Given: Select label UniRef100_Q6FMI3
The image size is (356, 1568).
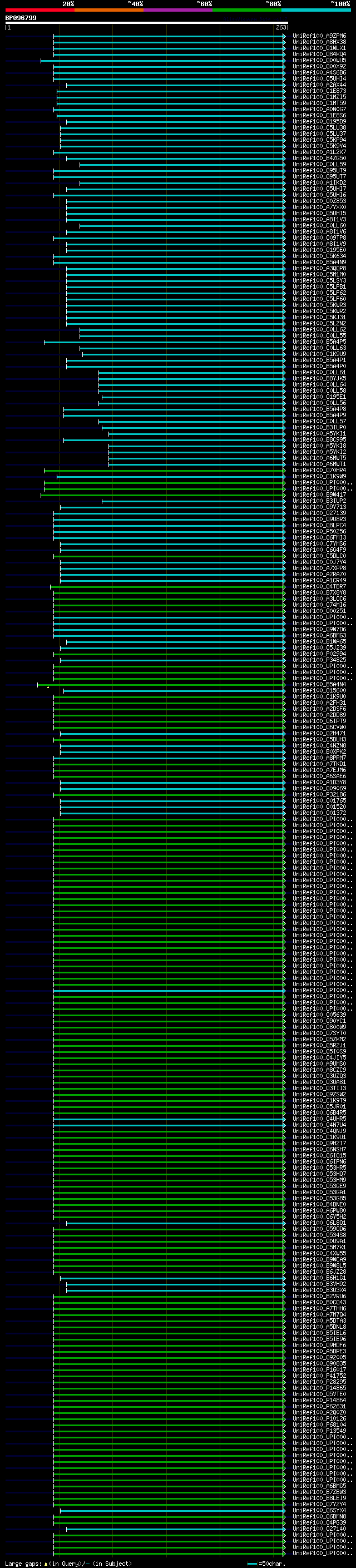Looking at the screenshot, I should pos(319,537).
